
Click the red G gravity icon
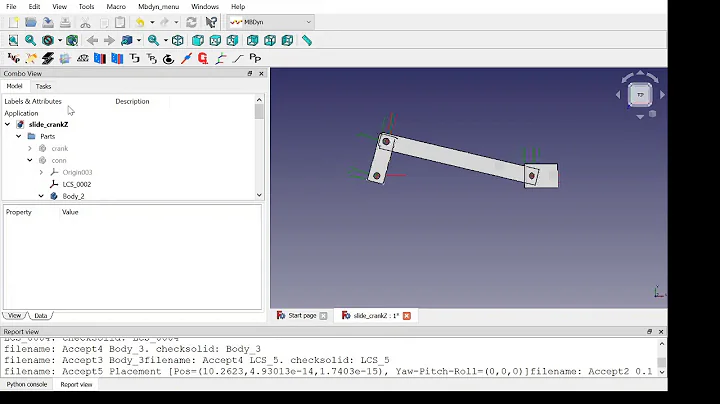coord(203,58)
